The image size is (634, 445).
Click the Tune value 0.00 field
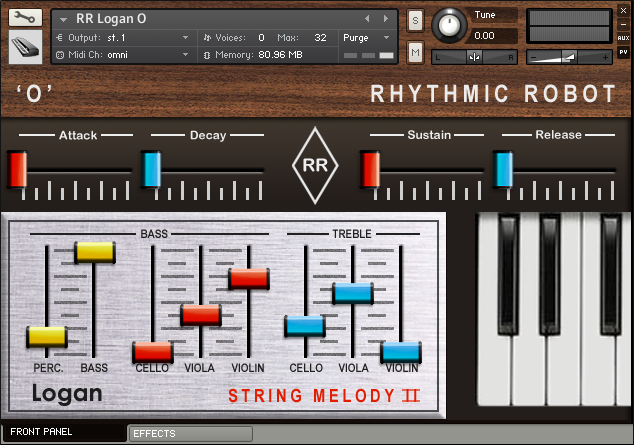click(x=484, y=36)
